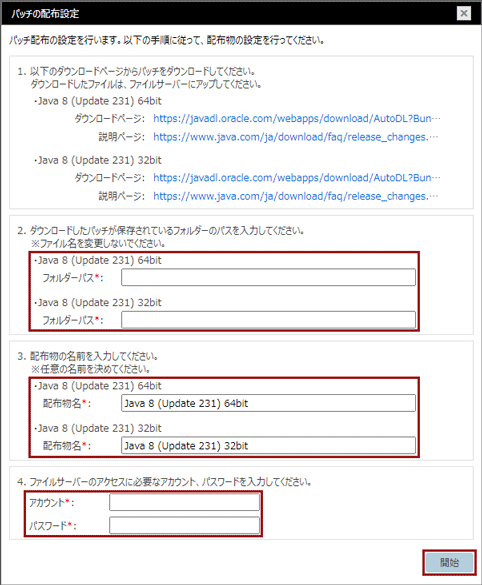Click the 32bit 配布物名 input field
The image size is (482, 585).
268,445
